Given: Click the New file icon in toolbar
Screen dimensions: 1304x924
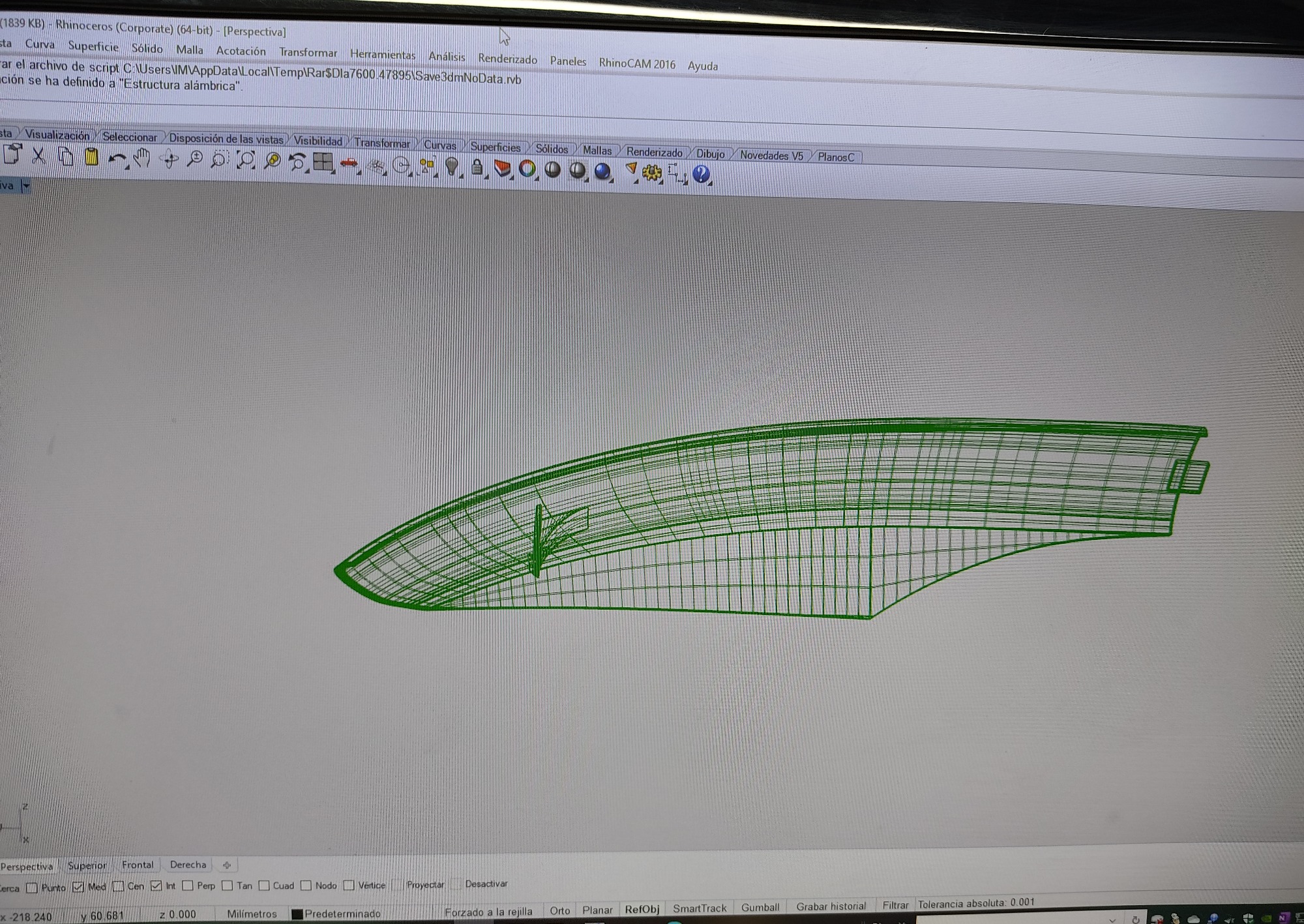Looking at the screenshot, I should click(x=12, y=155).
